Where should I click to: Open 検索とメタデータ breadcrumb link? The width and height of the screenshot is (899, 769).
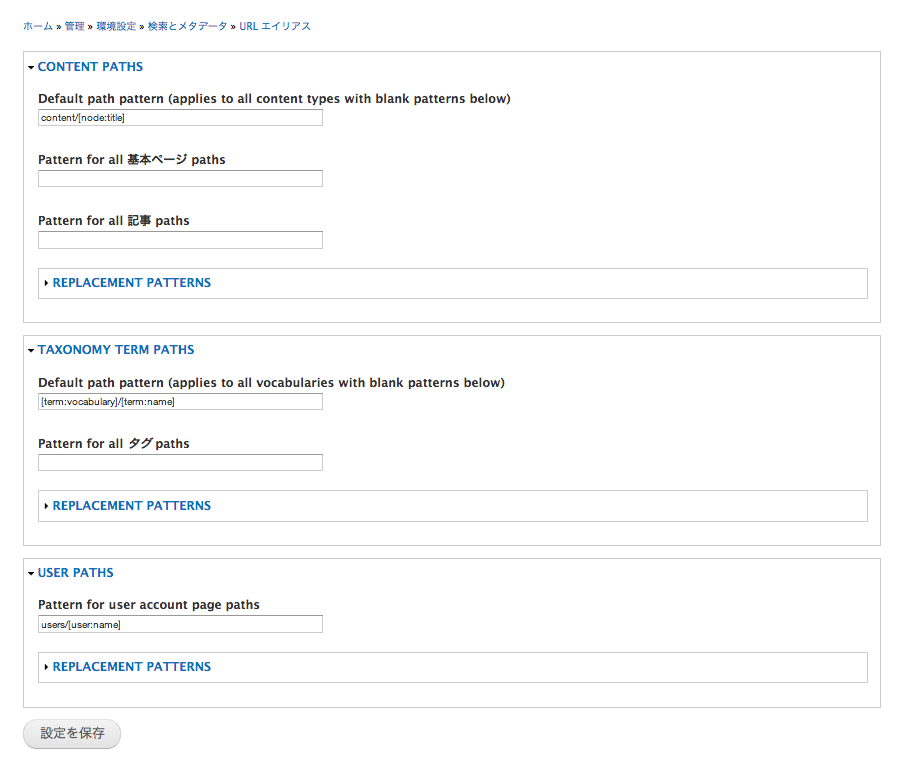(188, 26)
